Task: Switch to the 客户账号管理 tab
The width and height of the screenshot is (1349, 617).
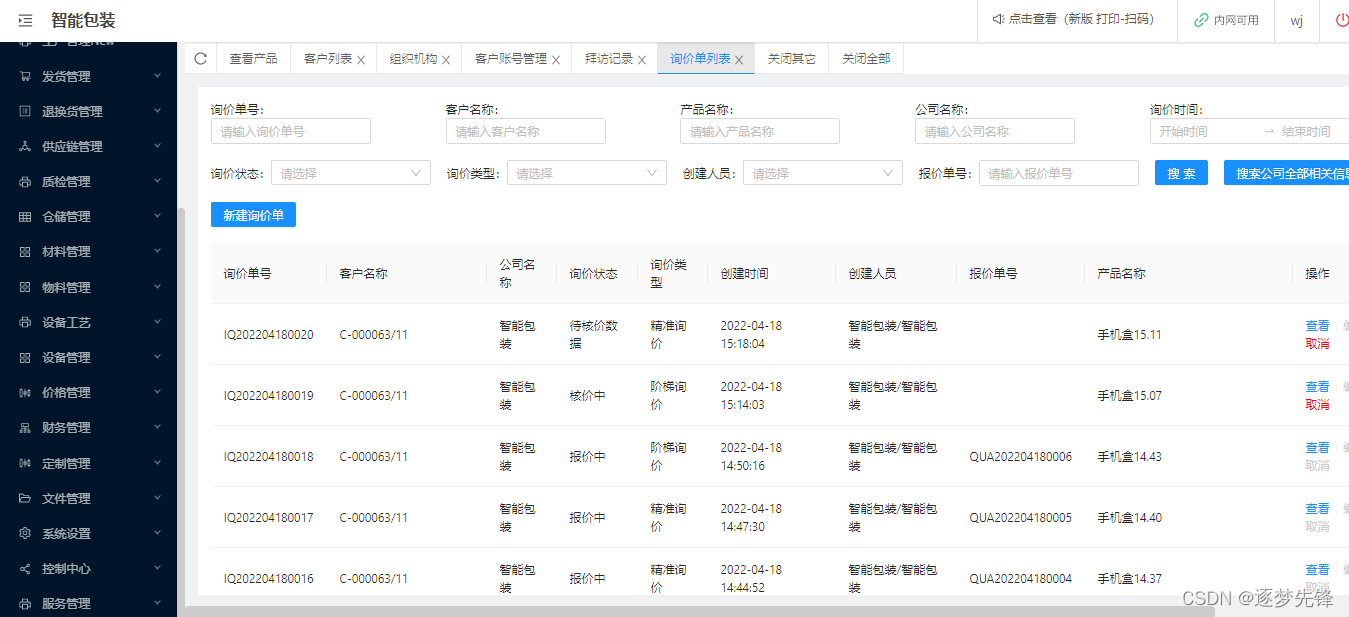Action: click(511, 59)
